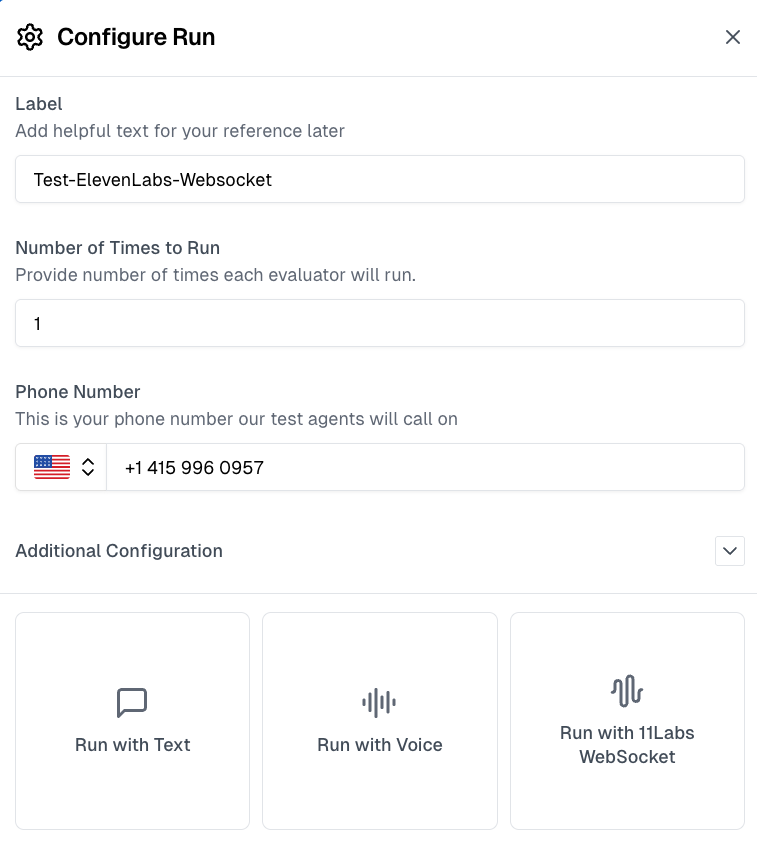This screenshot has height=844, width=757.
Task: Click the audio wave icon above Run with 11Labs WebSocket
Action: 627,690
